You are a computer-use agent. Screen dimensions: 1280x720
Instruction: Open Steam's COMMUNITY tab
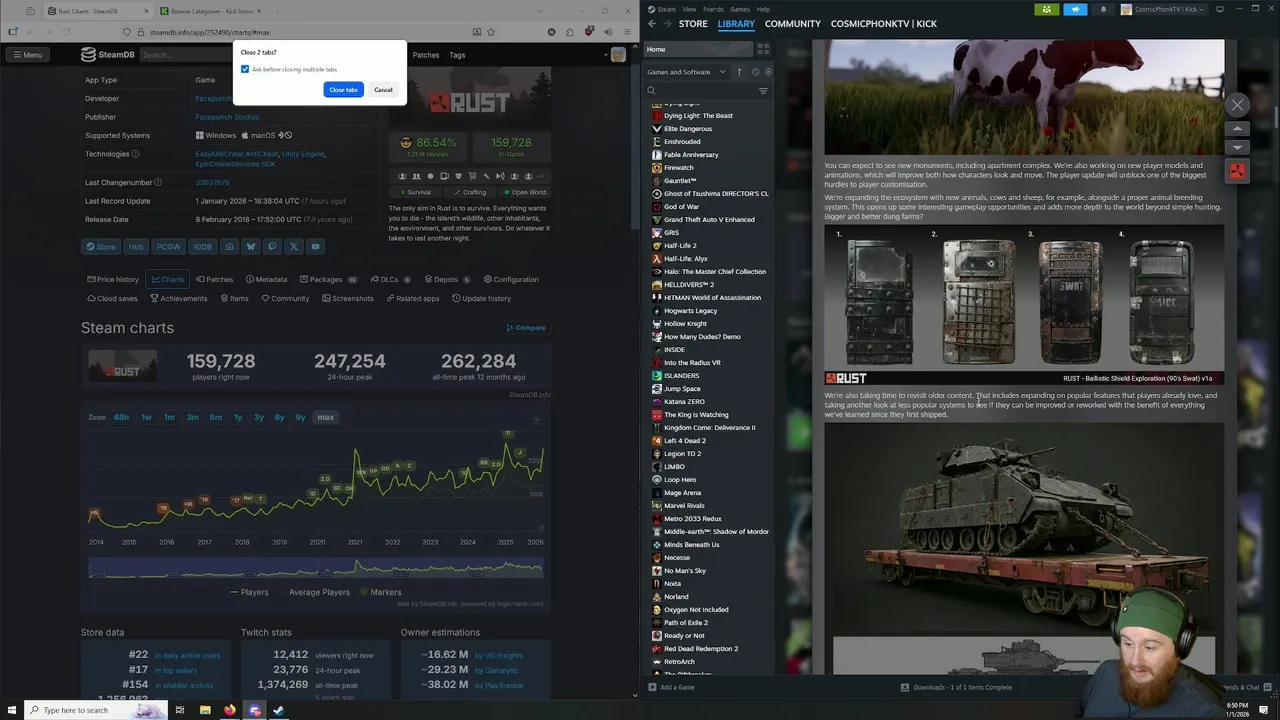point(793,23)
